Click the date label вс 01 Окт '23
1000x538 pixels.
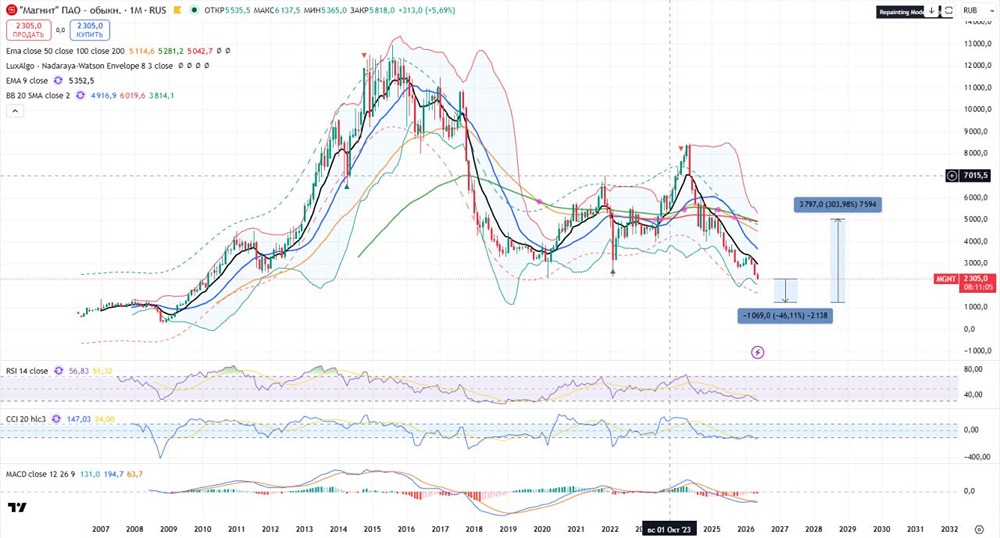pos(669,529)
